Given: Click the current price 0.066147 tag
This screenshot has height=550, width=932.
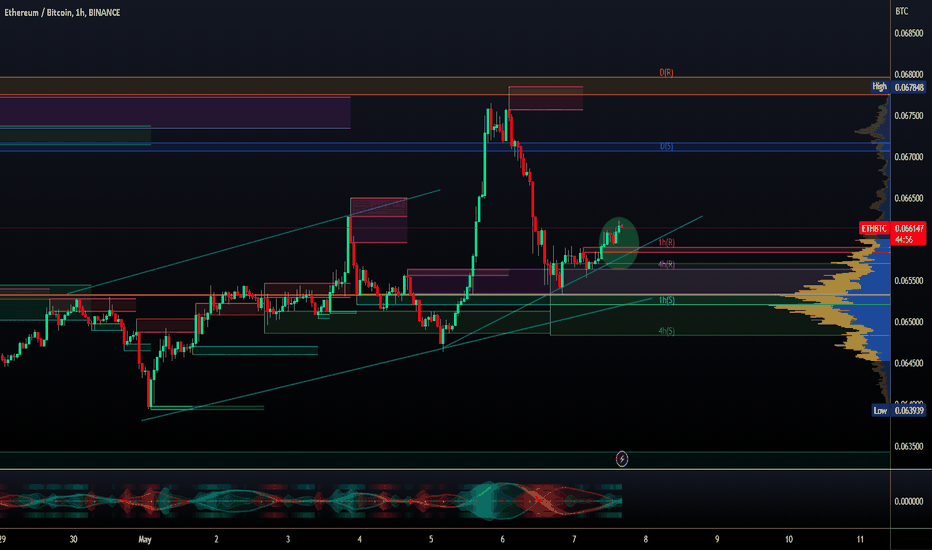Looking at the screenshot, I should tap(909, 228).
